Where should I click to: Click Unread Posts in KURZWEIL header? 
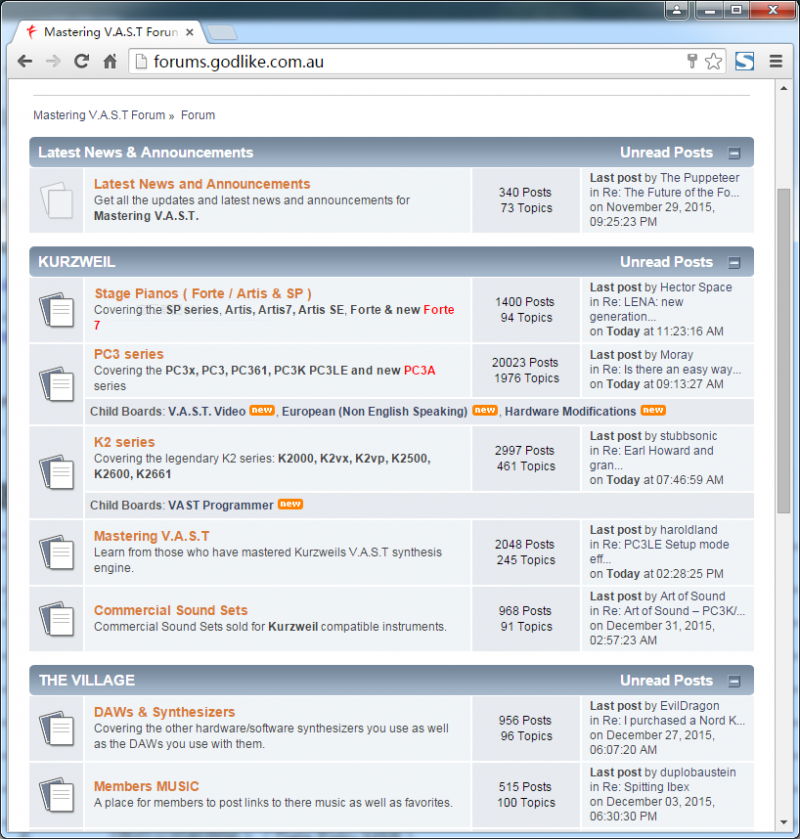coord(666,262)
